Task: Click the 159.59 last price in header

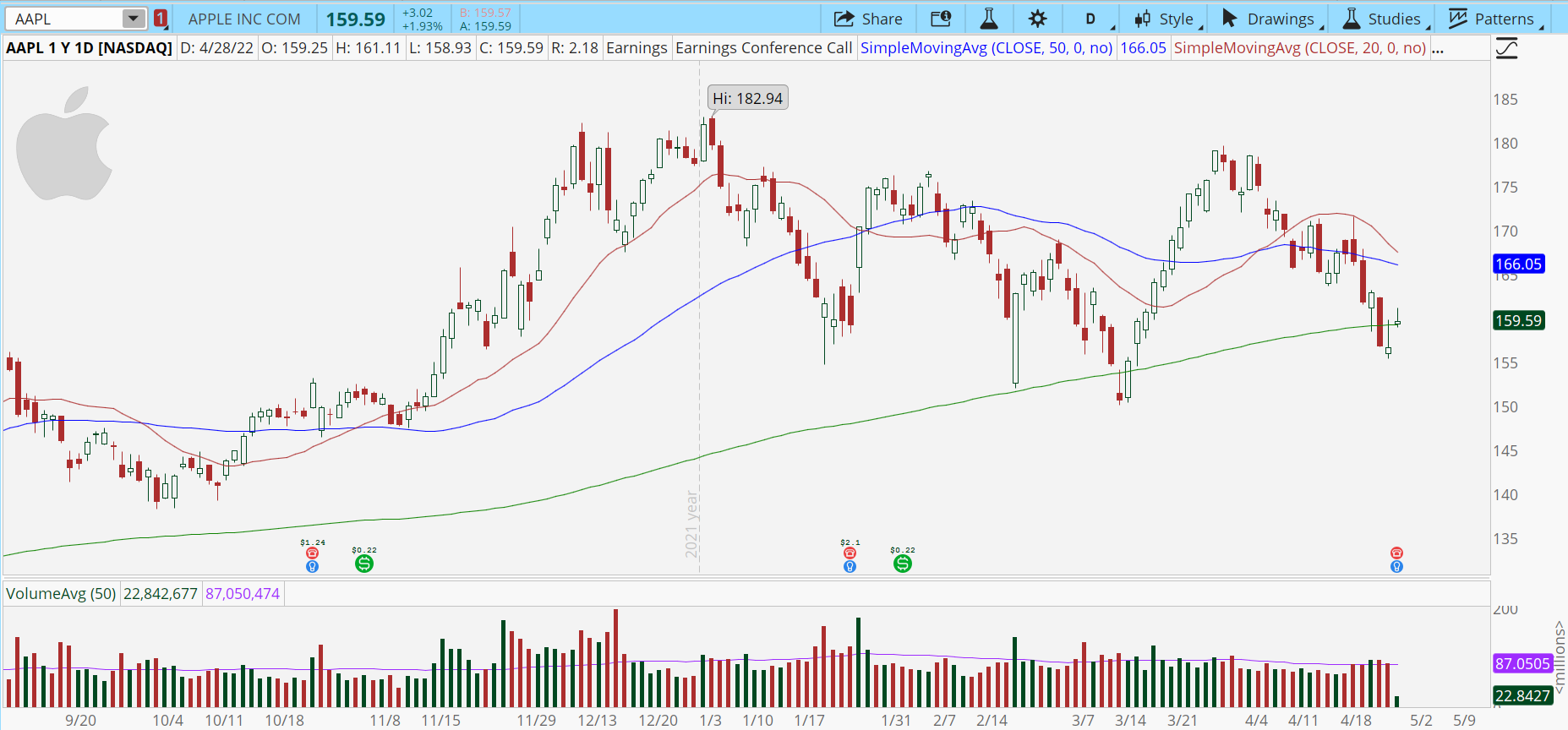Action: point(356,19)
